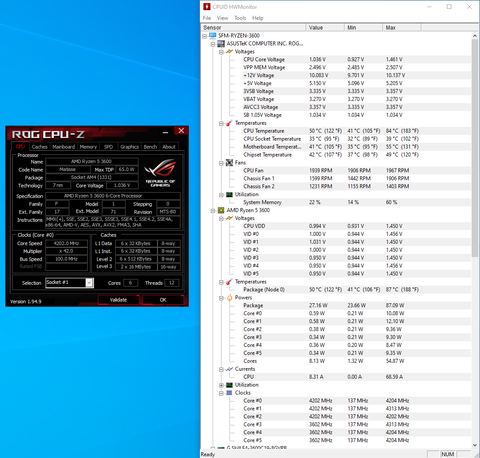
Task: Click the Currents waveform icon
Action: pos(229,369)
